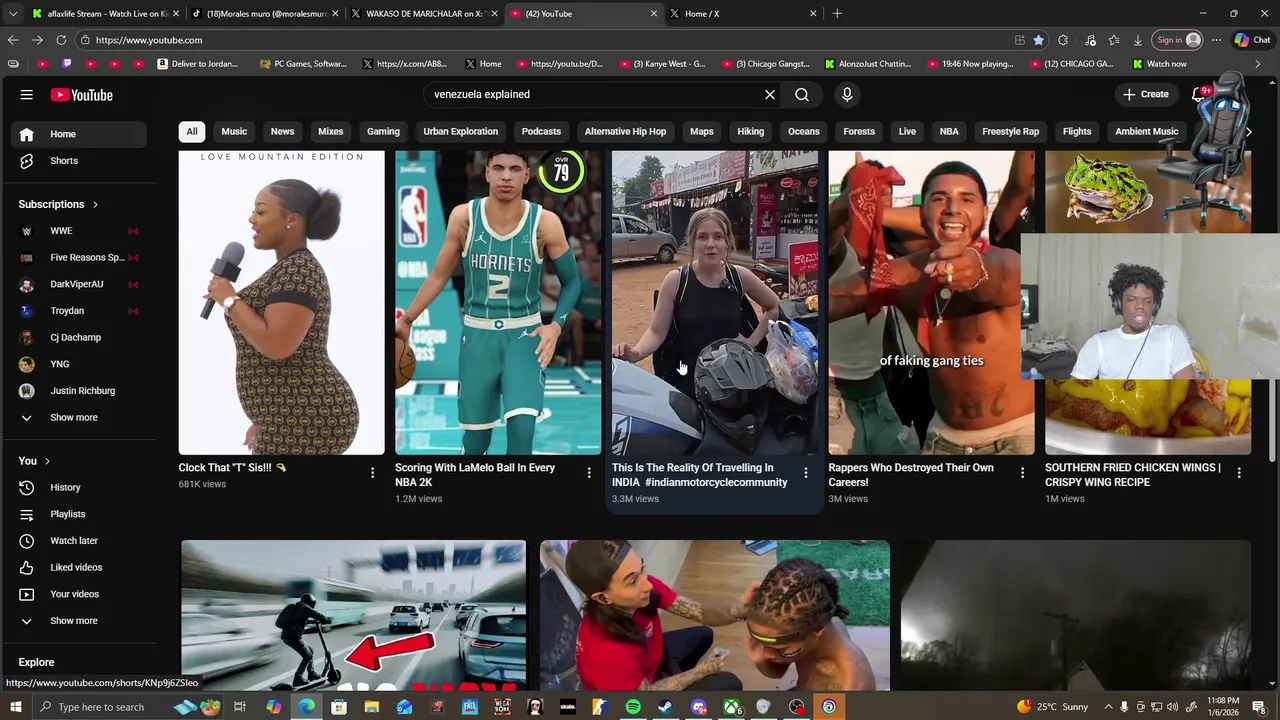Select the Music filter chip
Screen dimensions: 1280x720
tap(234, 132)
